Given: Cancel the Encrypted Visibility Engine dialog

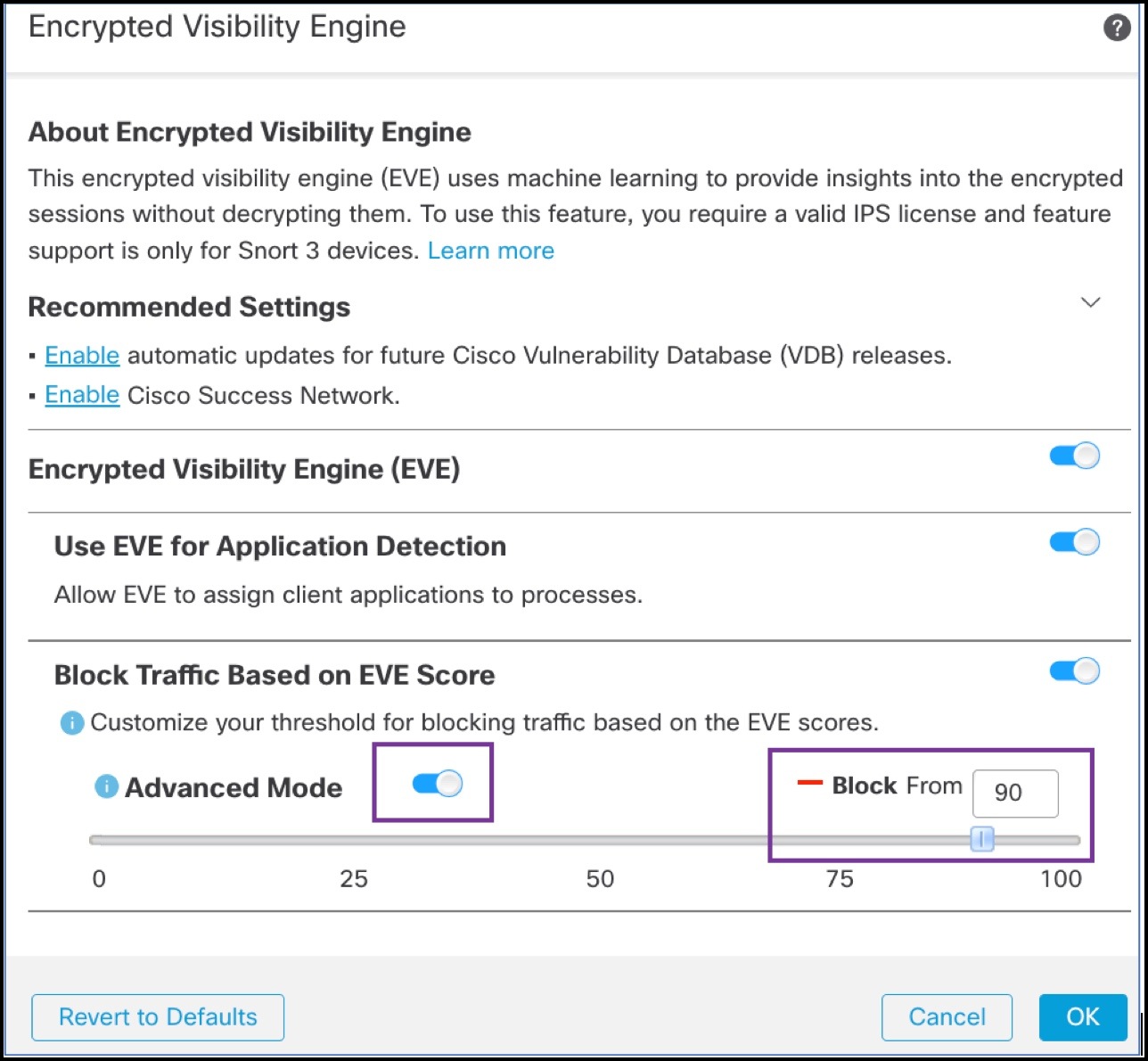Looking at the screenshot, I should [x=947, y=1017].
